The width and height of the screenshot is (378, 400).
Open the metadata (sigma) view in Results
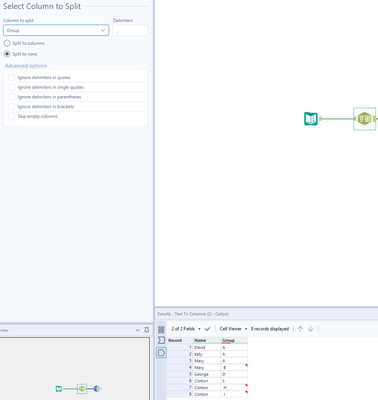pyautogui.click(x=161, y=340)
